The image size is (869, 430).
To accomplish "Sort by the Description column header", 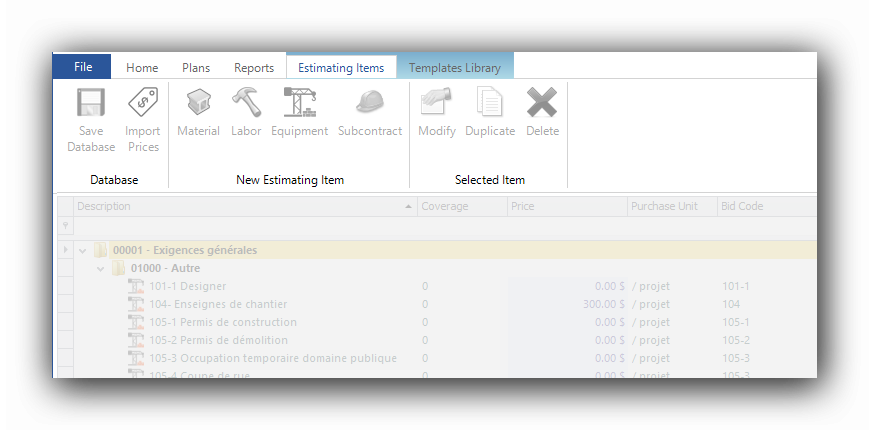I will (x=240, y=207).
